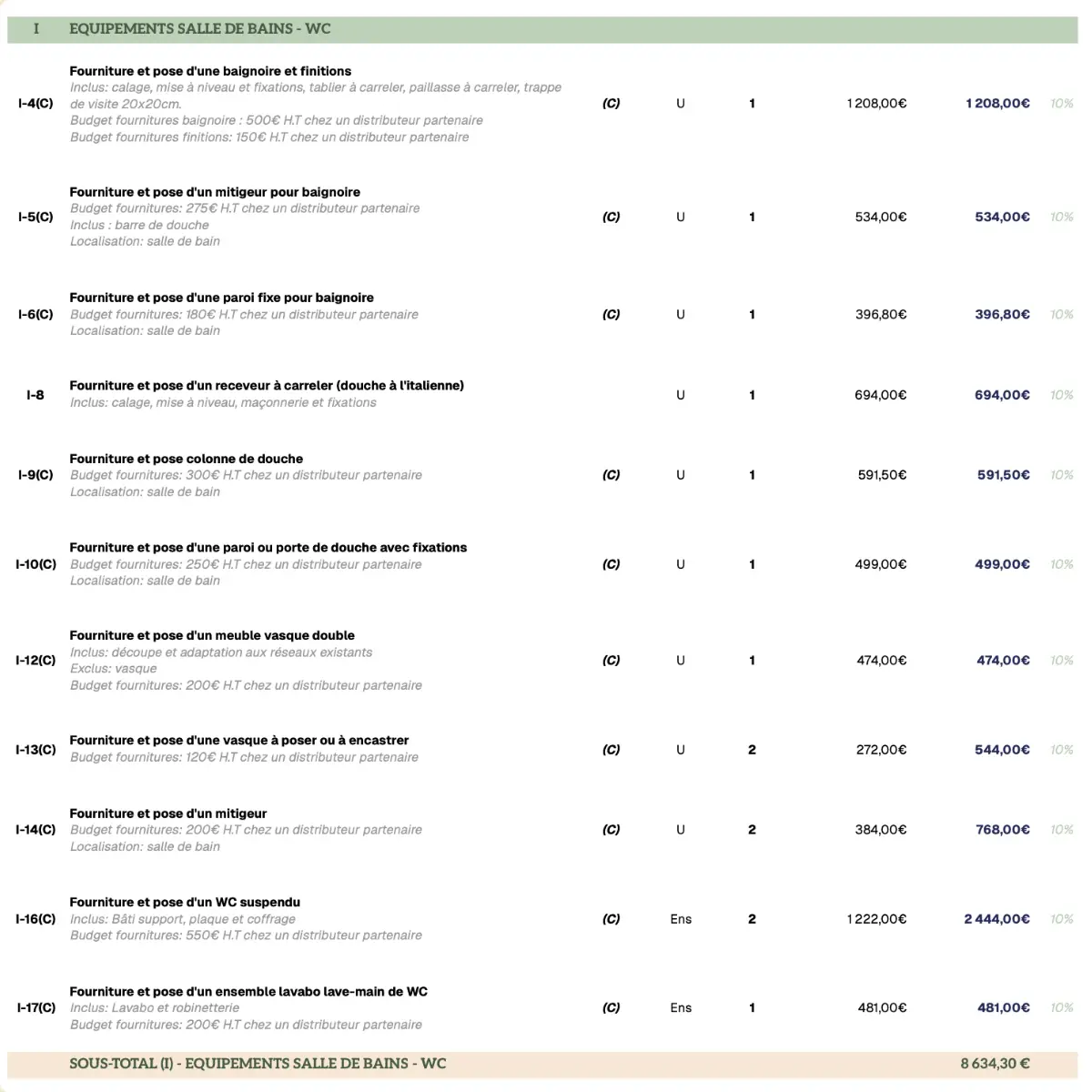This screenshot has width=1092, height=1092.
Task: Select the WC suspendu item title
Action: tap(185, 903)
